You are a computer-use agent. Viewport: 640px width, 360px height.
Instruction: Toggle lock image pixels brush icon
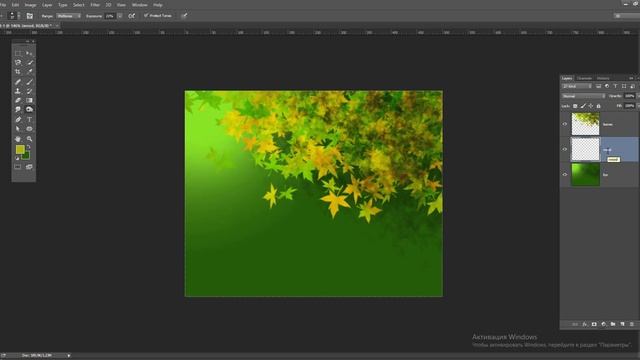tap(583, 106)
